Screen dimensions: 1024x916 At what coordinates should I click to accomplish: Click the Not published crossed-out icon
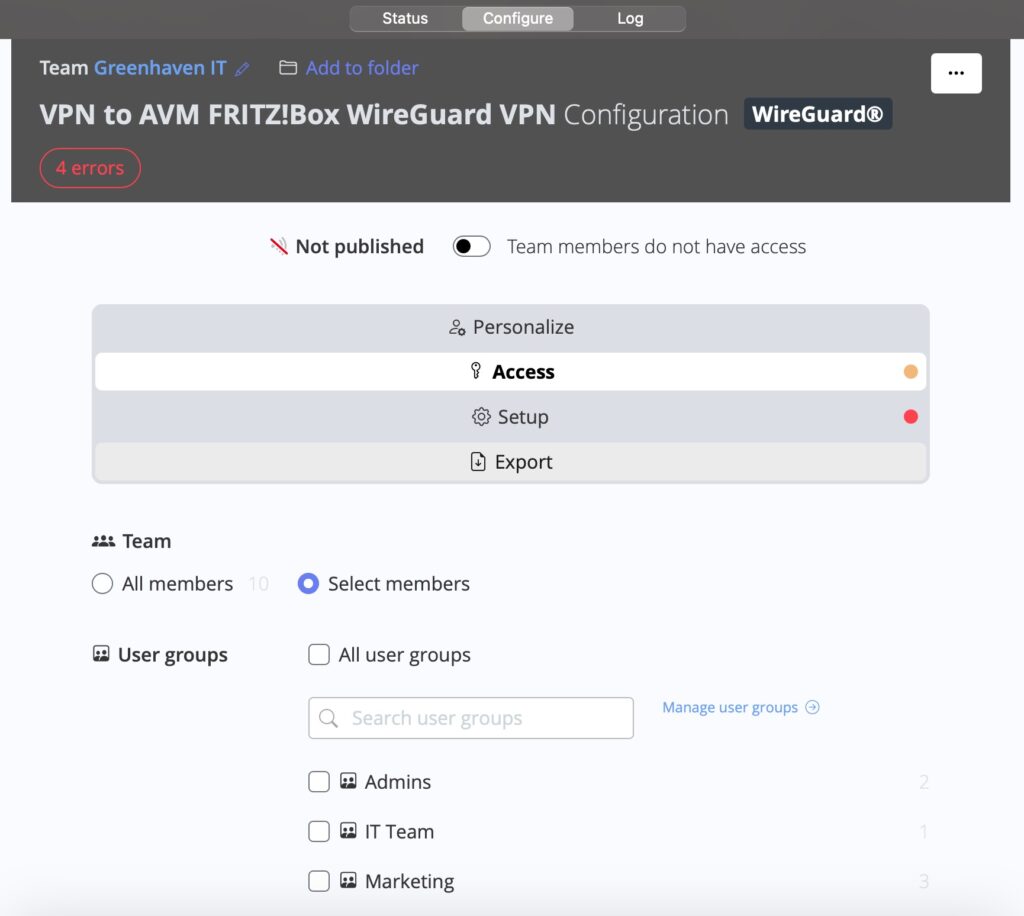pyautogui.click(x=279, y=246)
